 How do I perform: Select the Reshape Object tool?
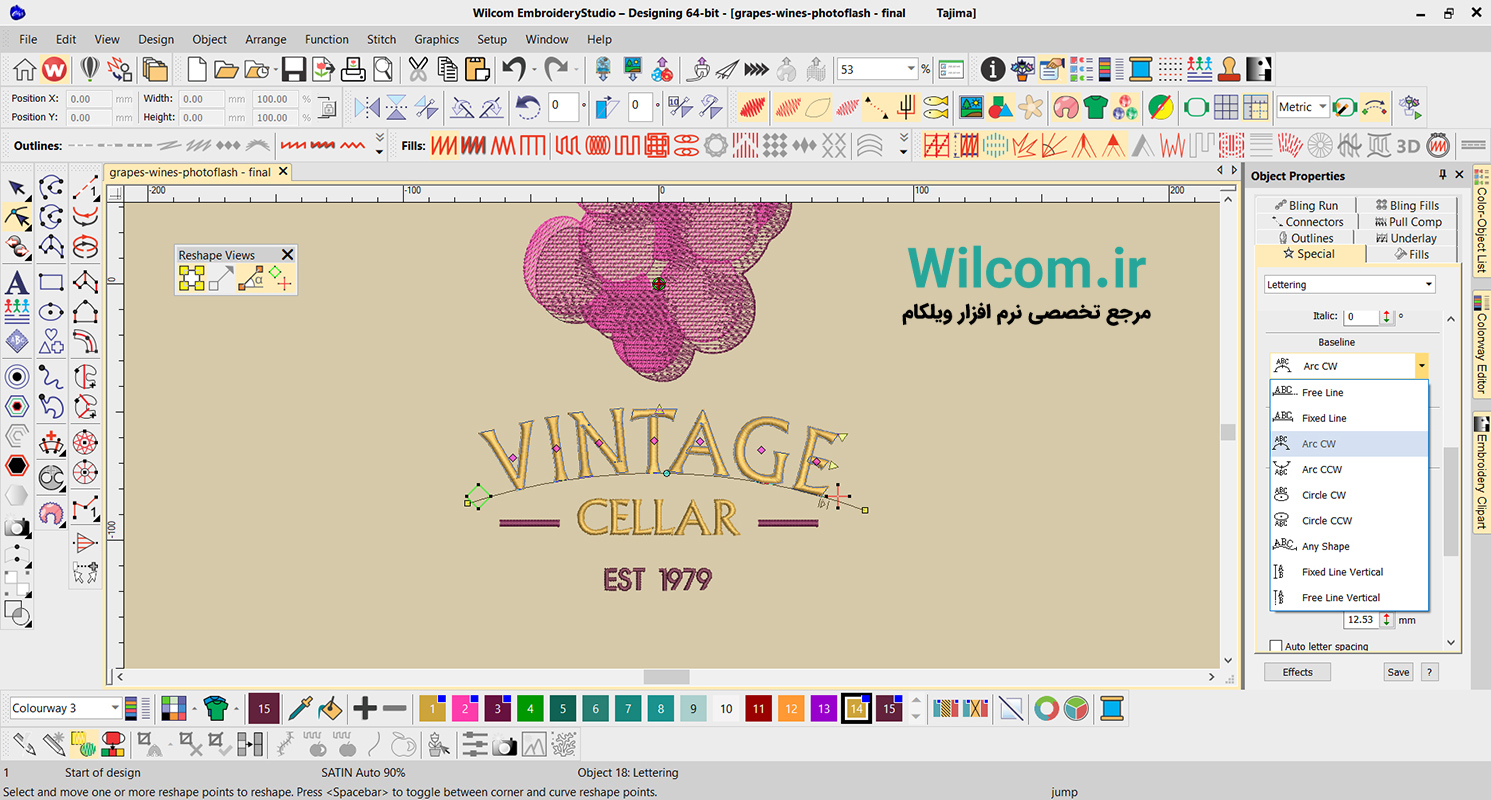click(x=17, y=216)
